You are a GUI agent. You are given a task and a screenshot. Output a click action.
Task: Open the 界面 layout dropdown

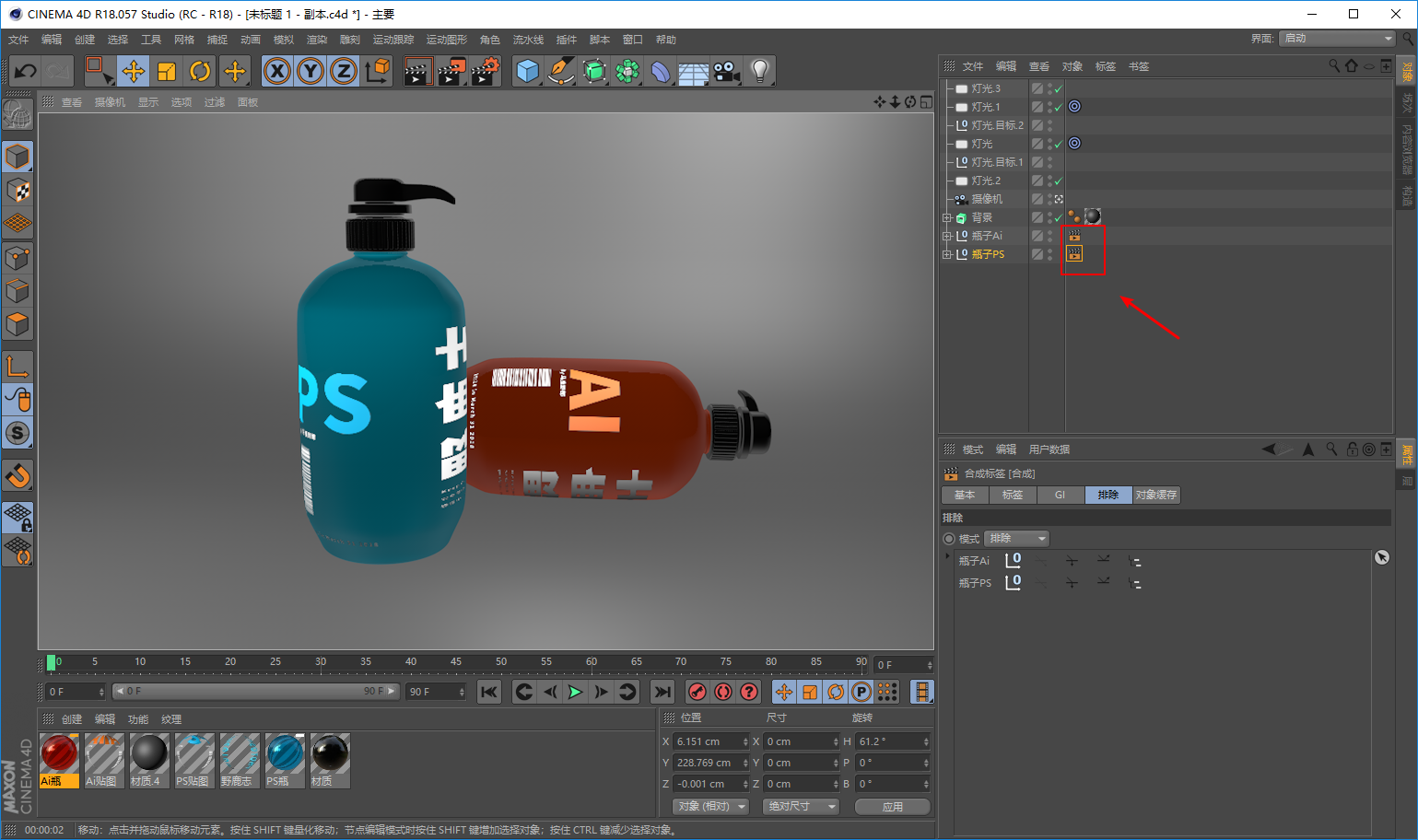(x=1338, y=39)
